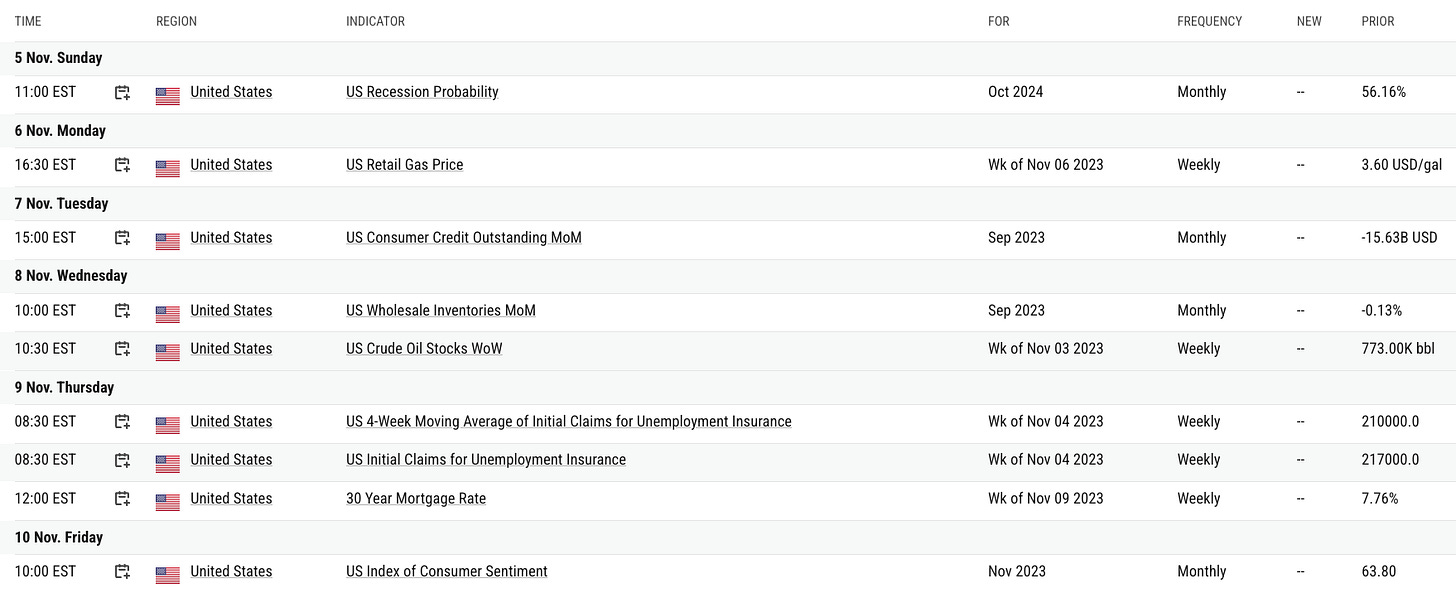This screenshot has width=1456, height=593.
Task: Click the TIME column header
Action: tap(28, 21)
